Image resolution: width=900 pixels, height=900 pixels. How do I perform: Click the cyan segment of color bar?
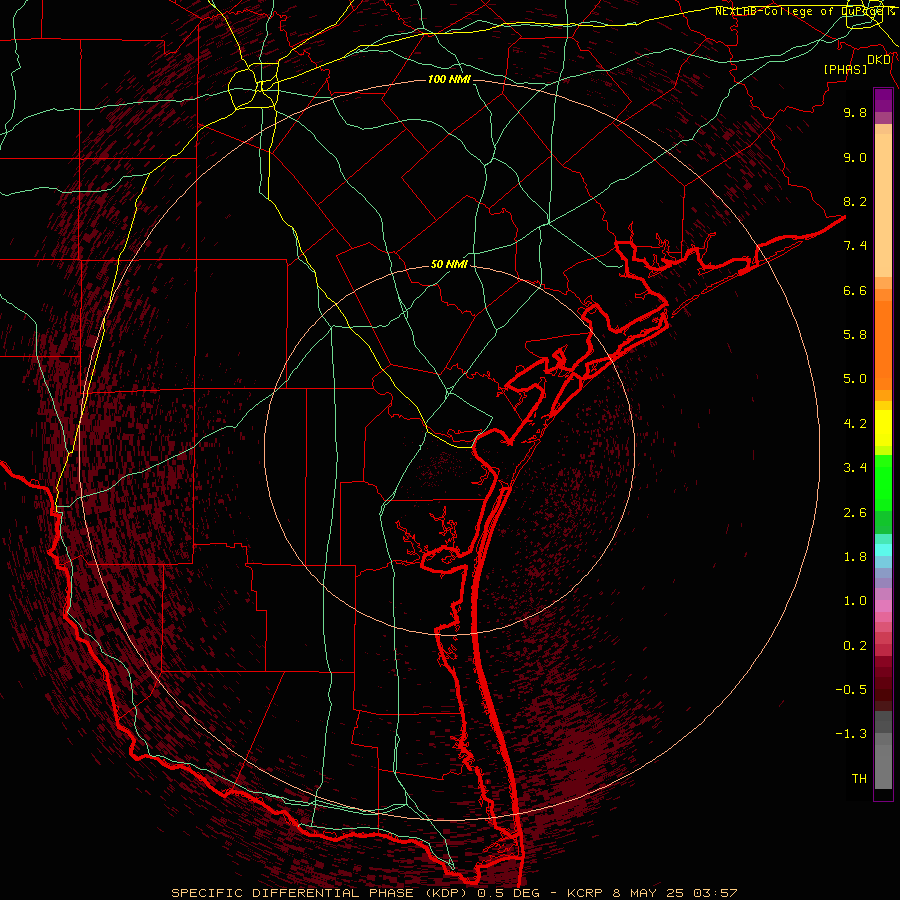tap(883, 550)
